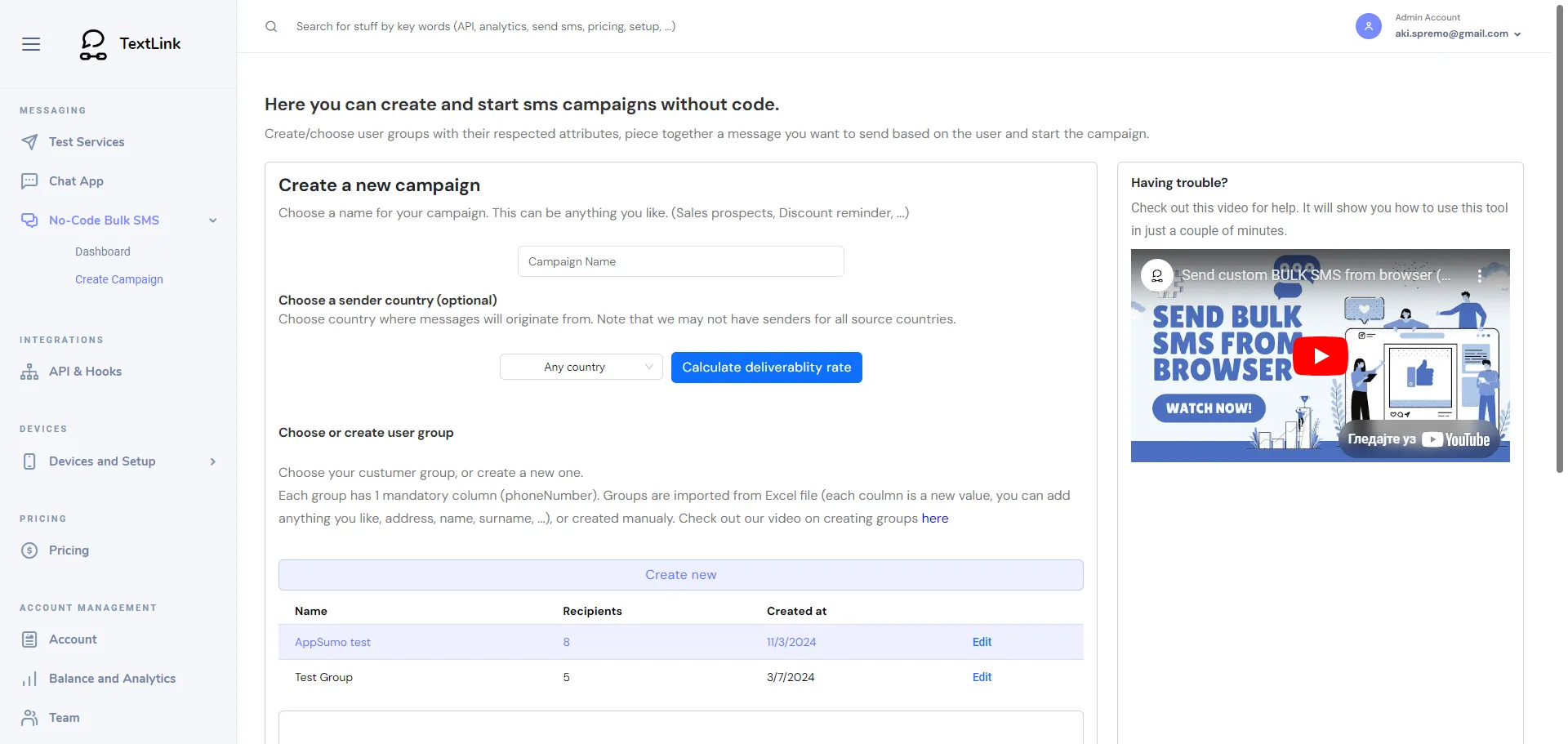Screen dimensions: 1568x744
Task: Expand the Devices and Setup submenu
Action: pos(213,461)
